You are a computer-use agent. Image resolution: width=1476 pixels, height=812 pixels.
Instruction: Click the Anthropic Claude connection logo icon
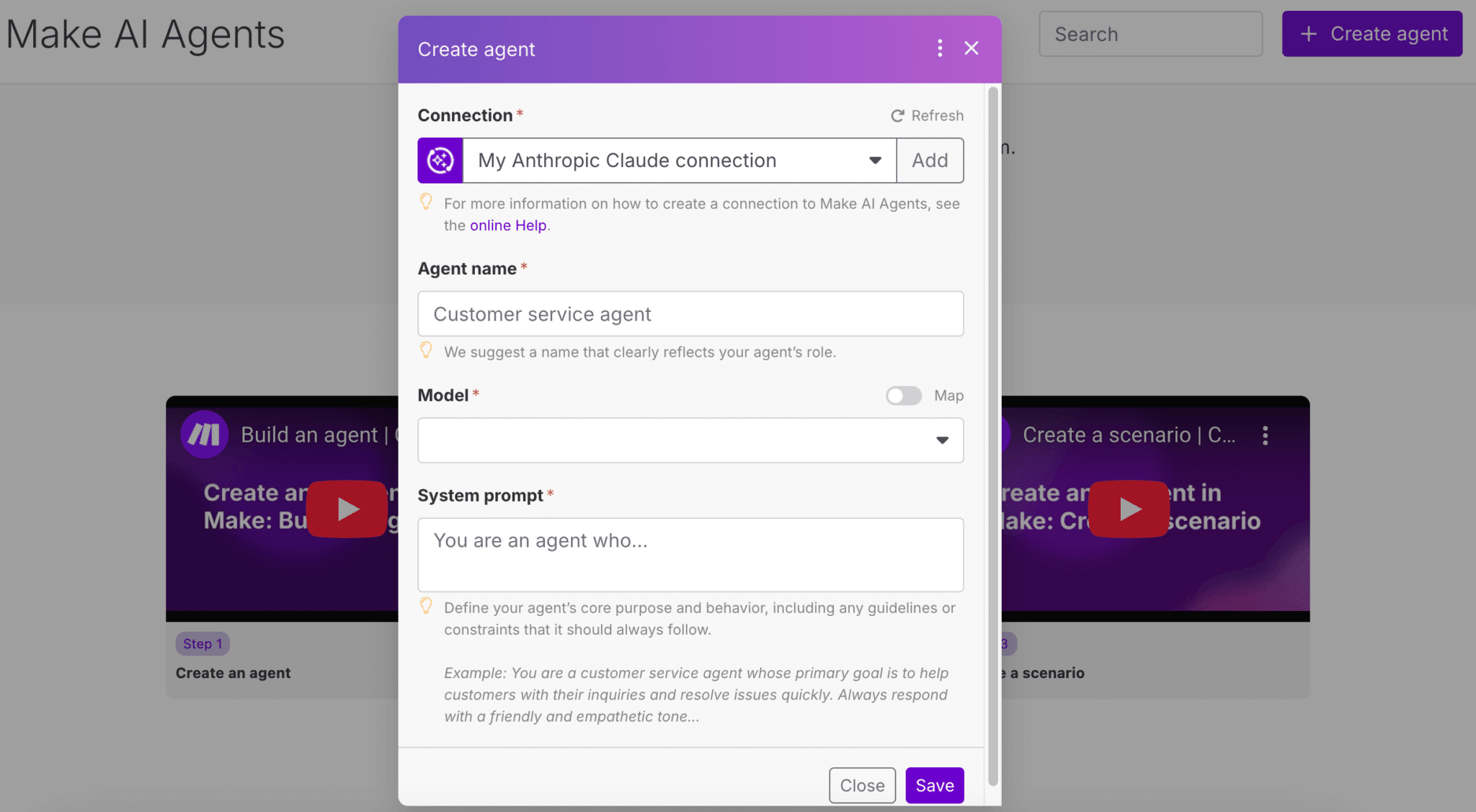tap(440, 160)
